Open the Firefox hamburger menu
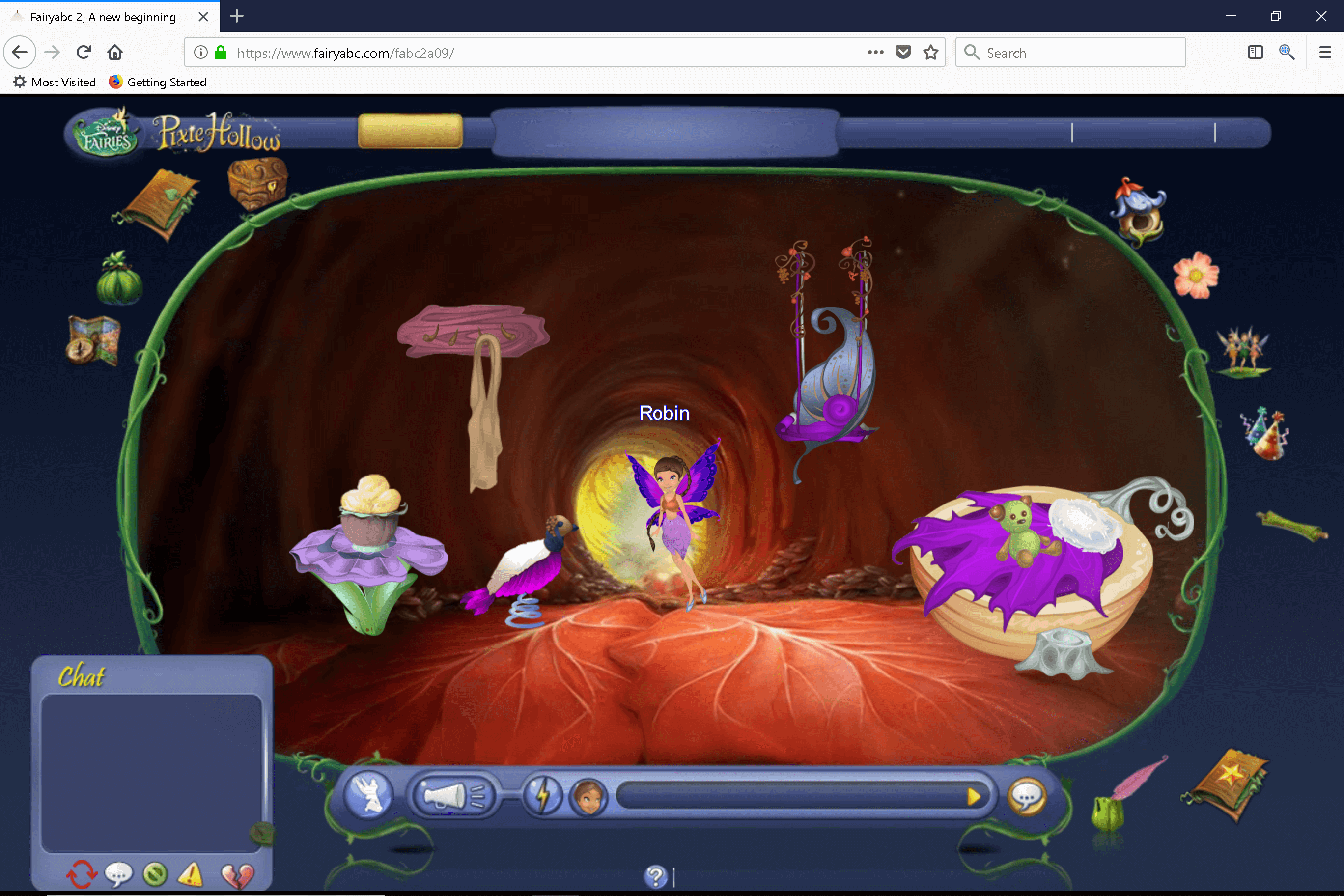1344x896 pixels. point(1324,52)
